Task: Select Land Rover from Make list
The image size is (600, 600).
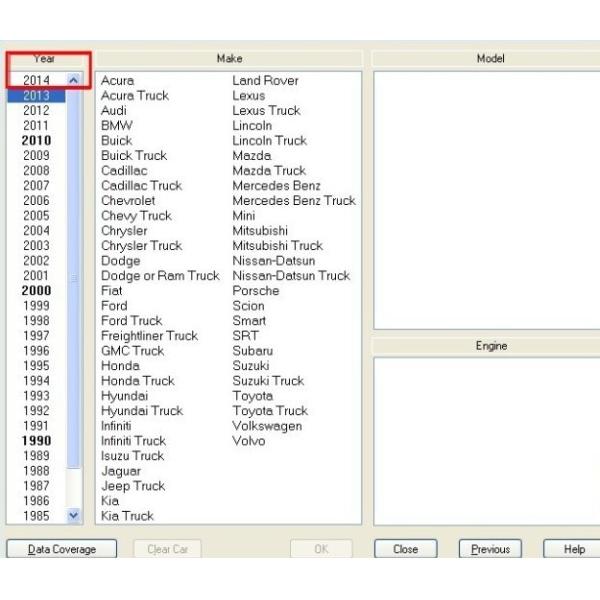Action: (x=265, y=81)
